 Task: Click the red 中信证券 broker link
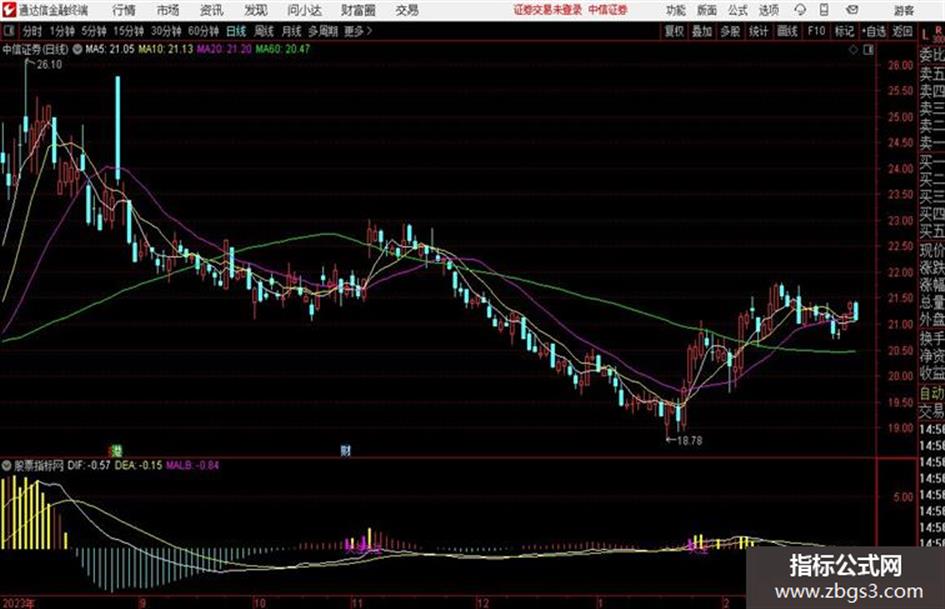pos(608,10)
